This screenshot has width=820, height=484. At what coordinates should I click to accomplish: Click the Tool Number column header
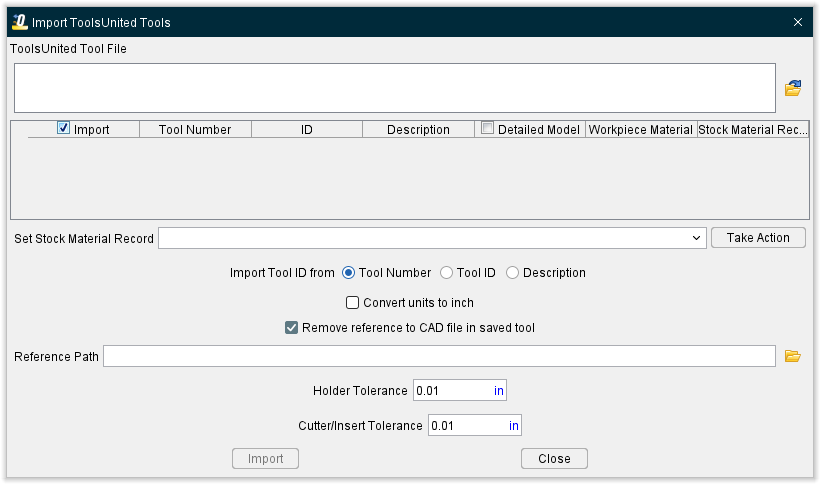(195, 130)
